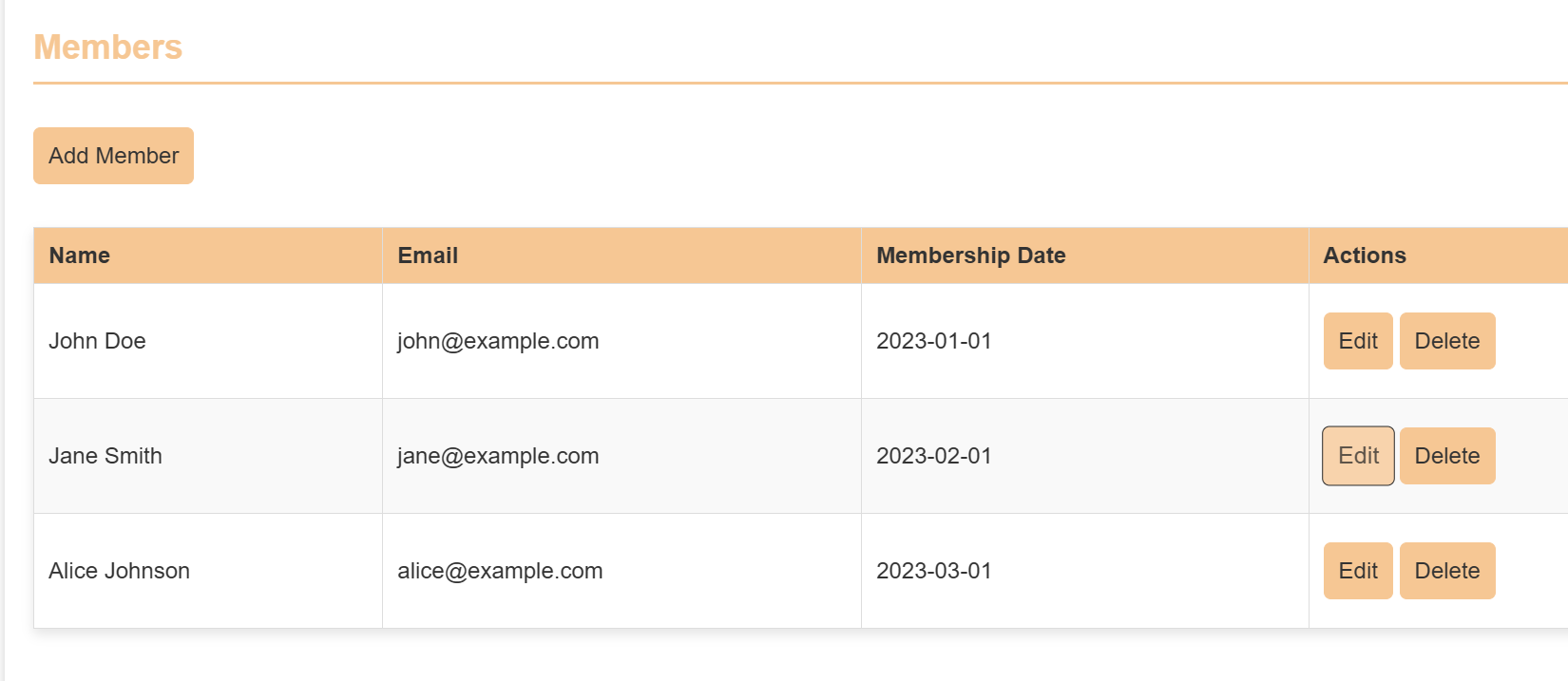Click the Email column header

428,255
